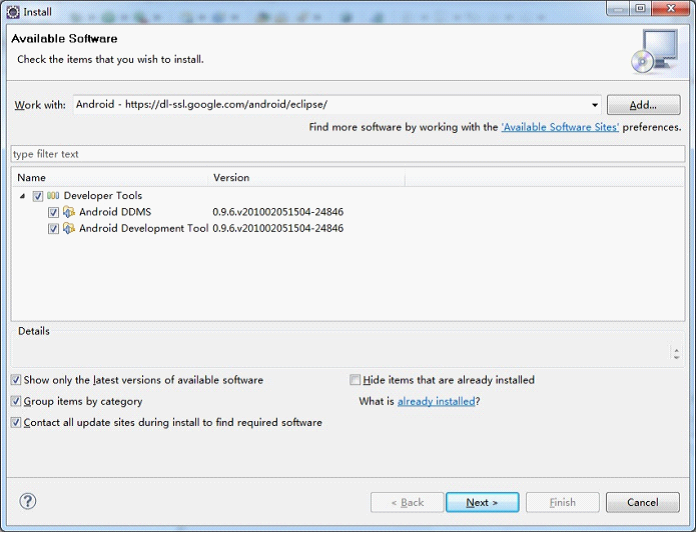The width and height of the screenshot is (696, 533).
Task: Collapse the Developer Tools tree node
Action: click(x=22, y=196)
